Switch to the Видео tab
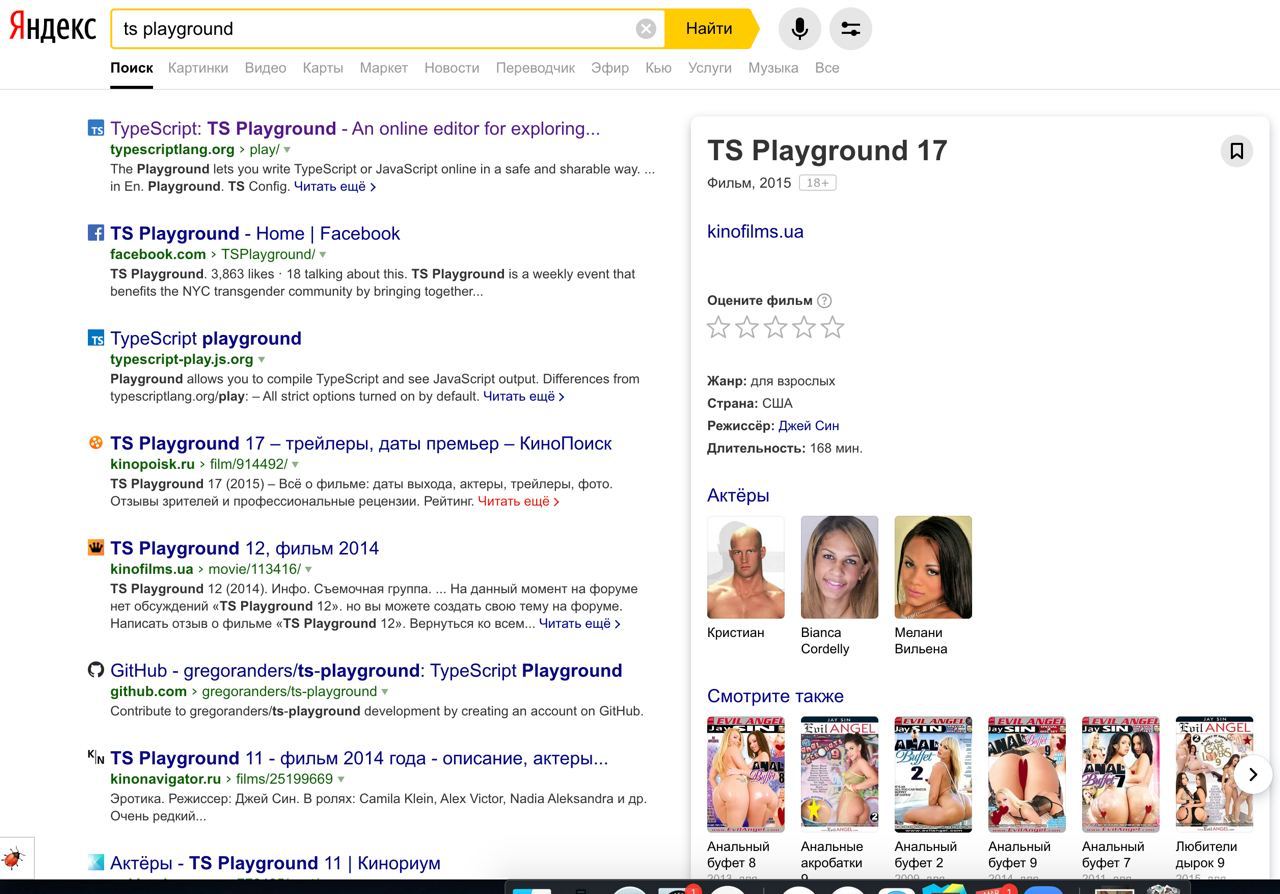 click(265, 68)
